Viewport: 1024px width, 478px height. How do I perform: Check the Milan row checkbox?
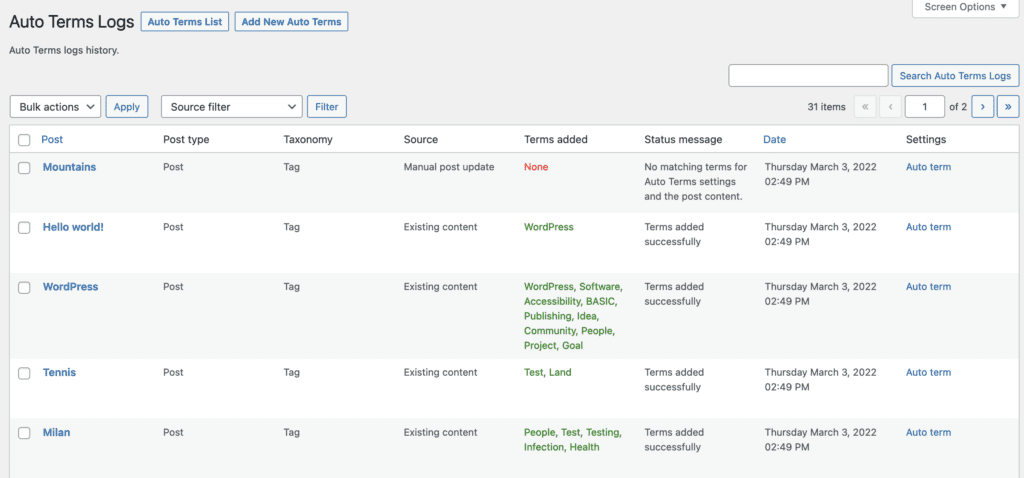(x=24, y=433)
